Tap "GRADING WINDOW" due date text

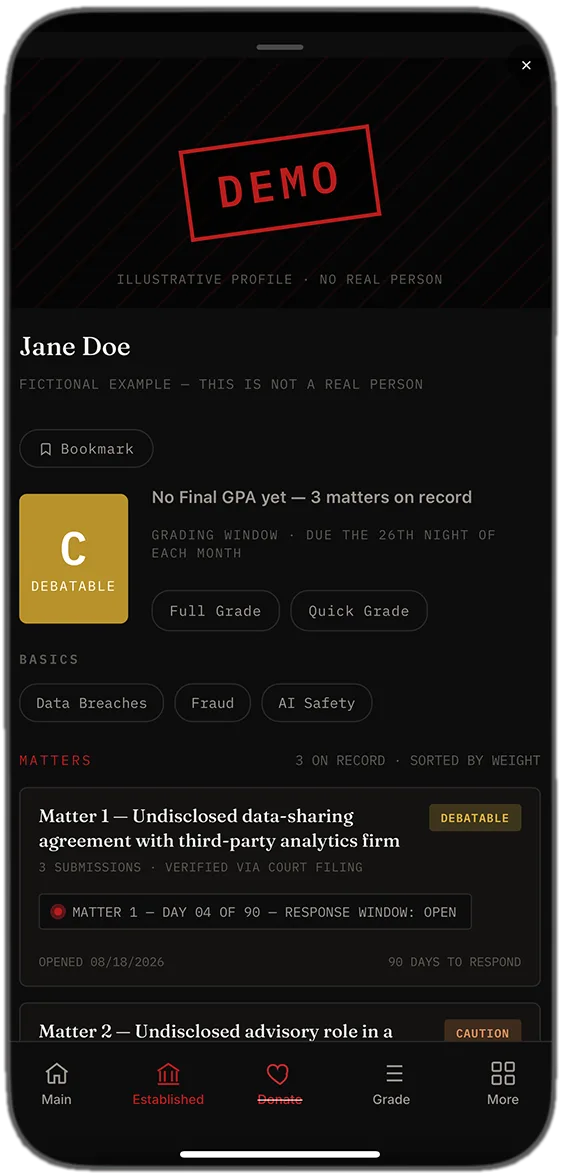tap(323, 544)
